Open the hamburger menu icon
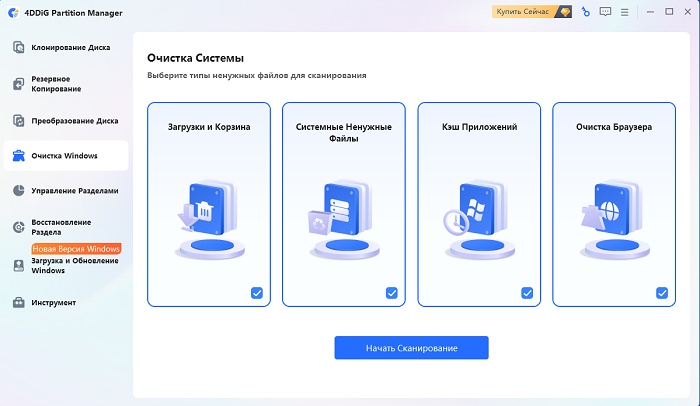This screenshot has width=700, height=406. [x=625, y=13]
